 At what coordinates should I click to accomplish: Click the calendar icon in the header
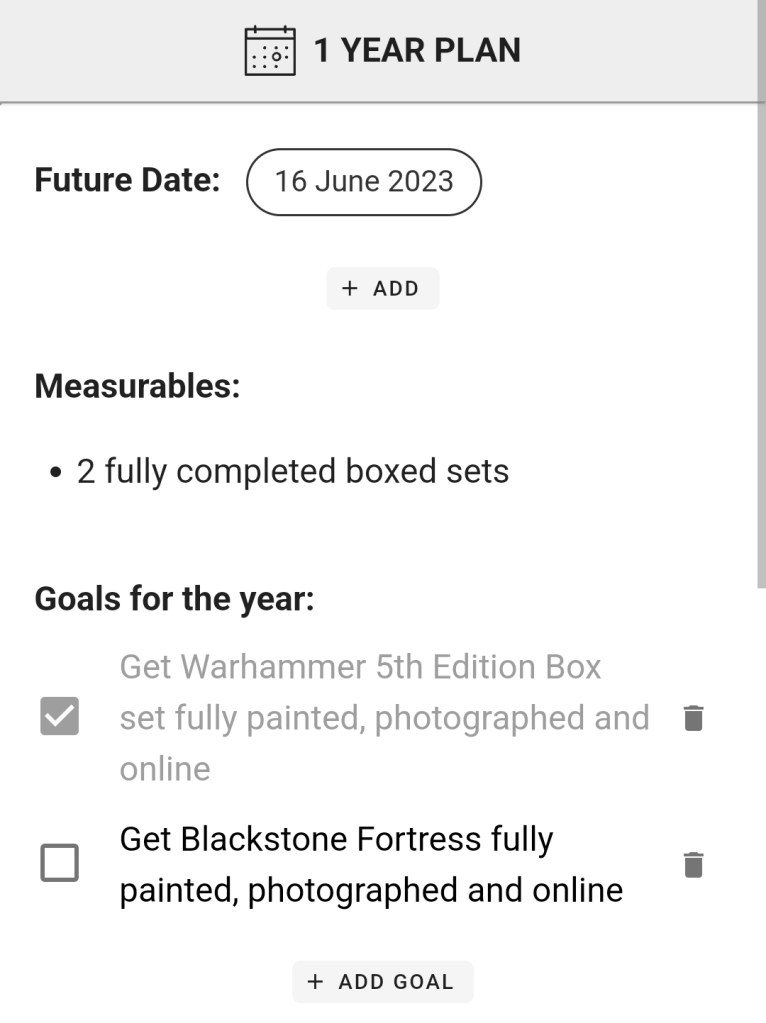coord(270,51)
